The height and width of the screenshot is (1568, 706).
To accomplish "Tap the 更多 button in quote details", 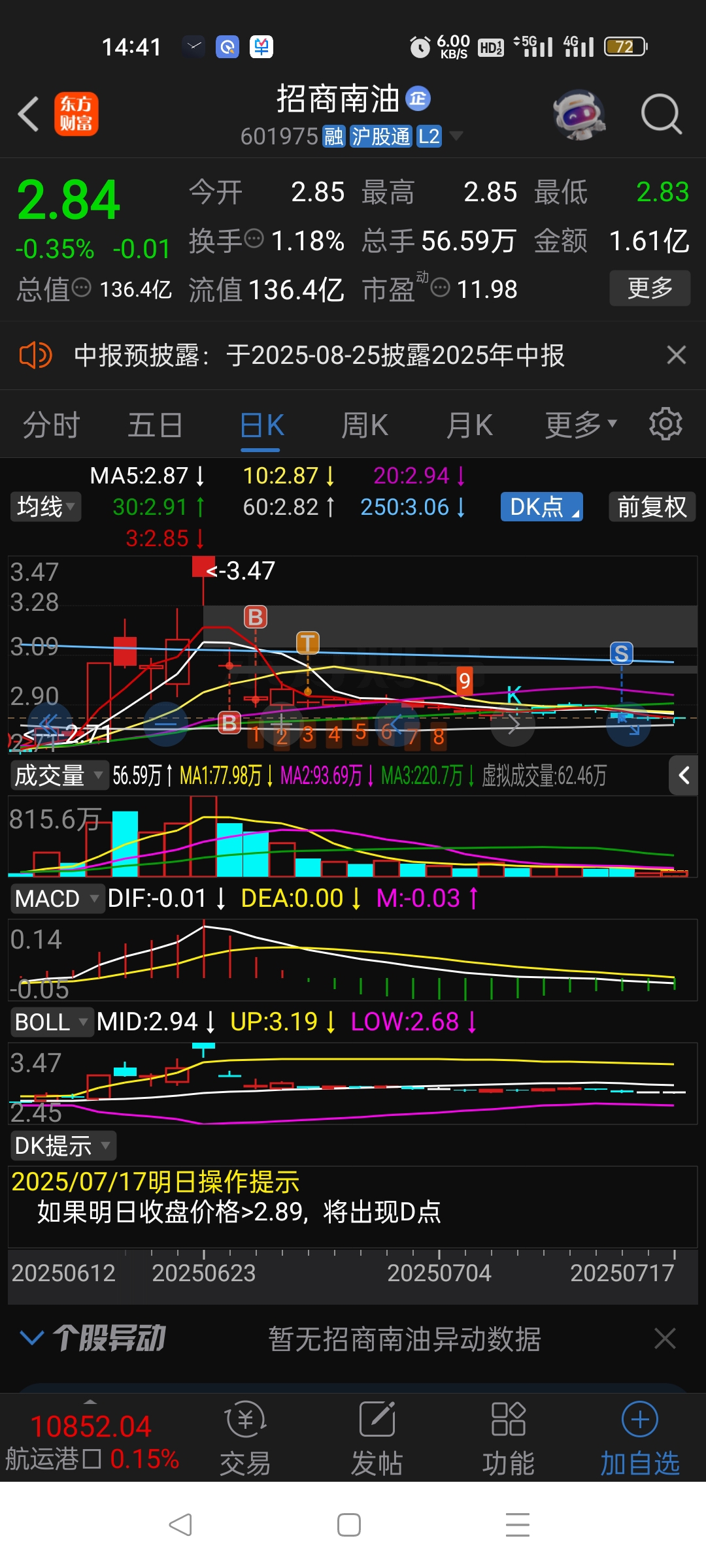I will [650, 288].
